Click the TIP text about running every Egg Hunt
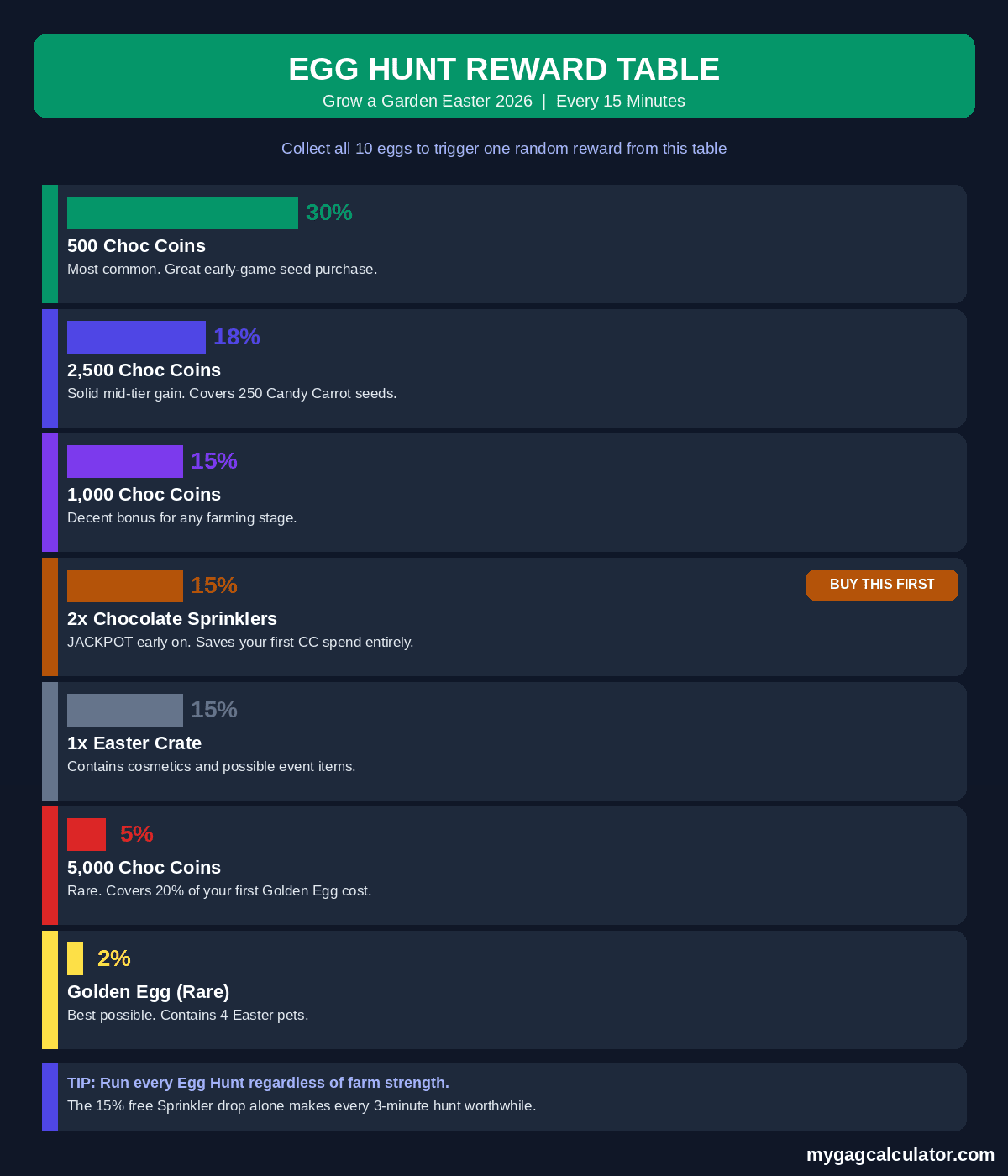 click(258, 1083)
